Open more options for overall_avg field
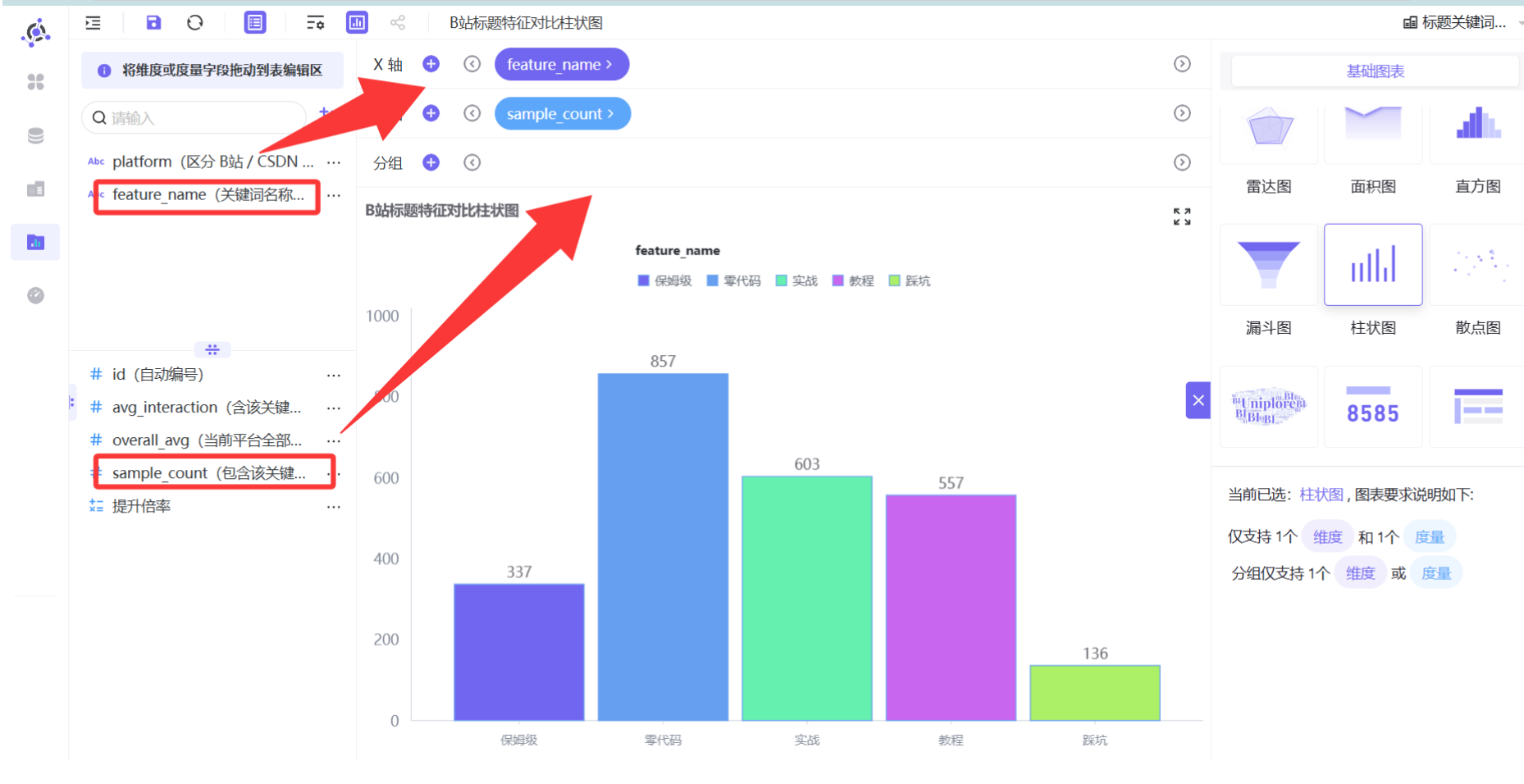 [x=334, y=440]
